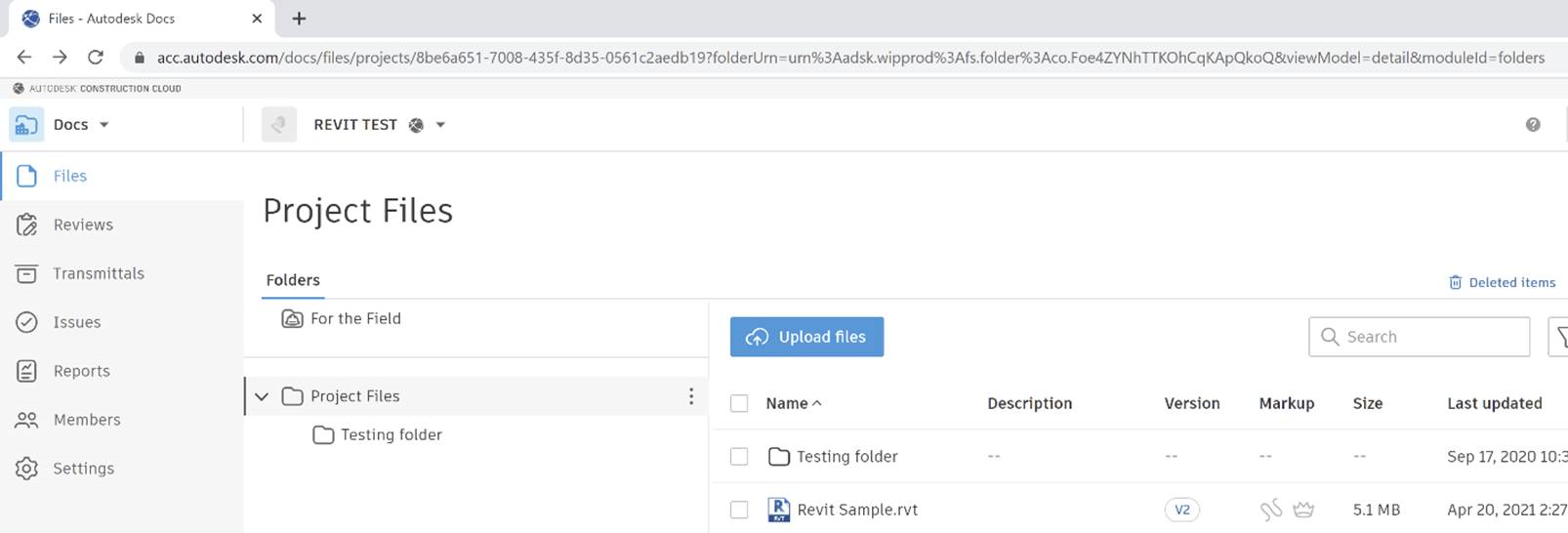Click the Transmittals box icon
This screenshot has width=1568, height=533.
tap(27, 273)
